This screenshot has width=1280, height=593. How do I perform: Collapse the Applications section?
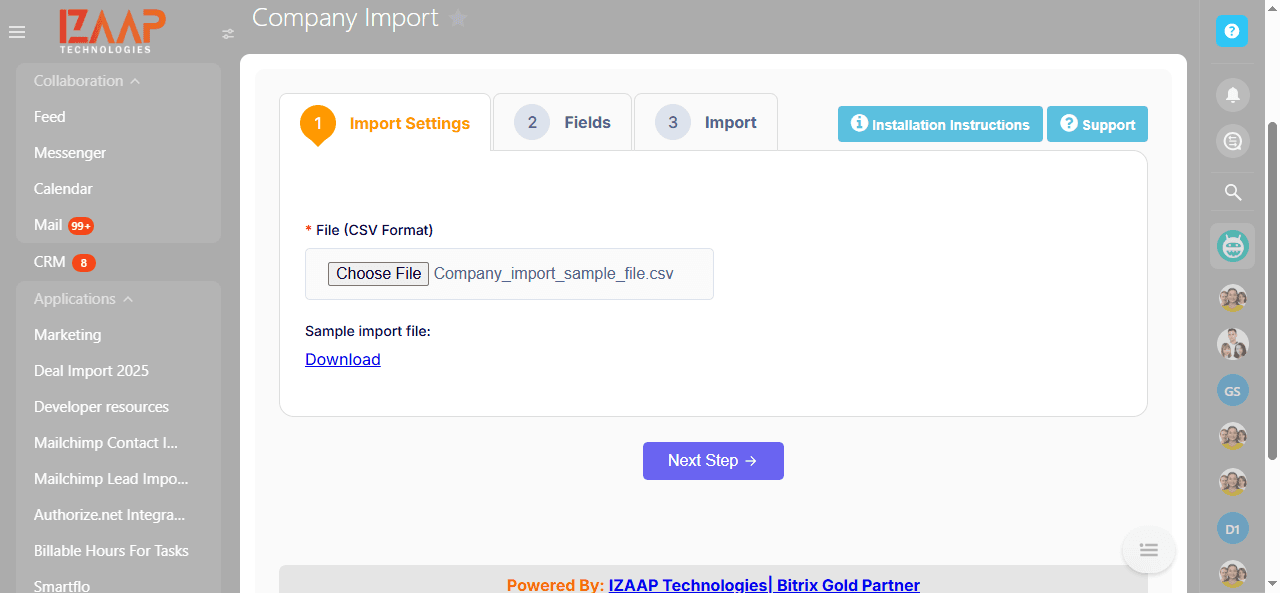click(126, 298)
